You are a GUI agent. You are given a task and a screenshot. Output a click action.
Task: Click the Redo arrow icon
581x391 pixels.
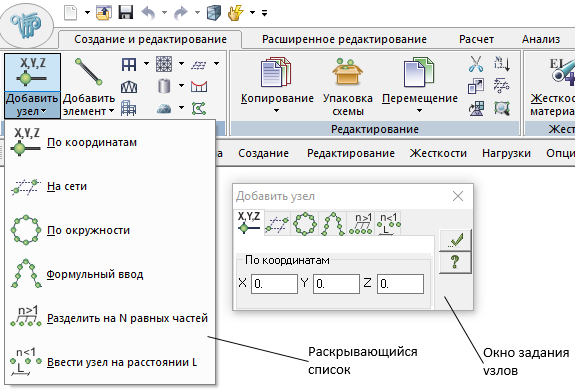[x=181, y=13]
